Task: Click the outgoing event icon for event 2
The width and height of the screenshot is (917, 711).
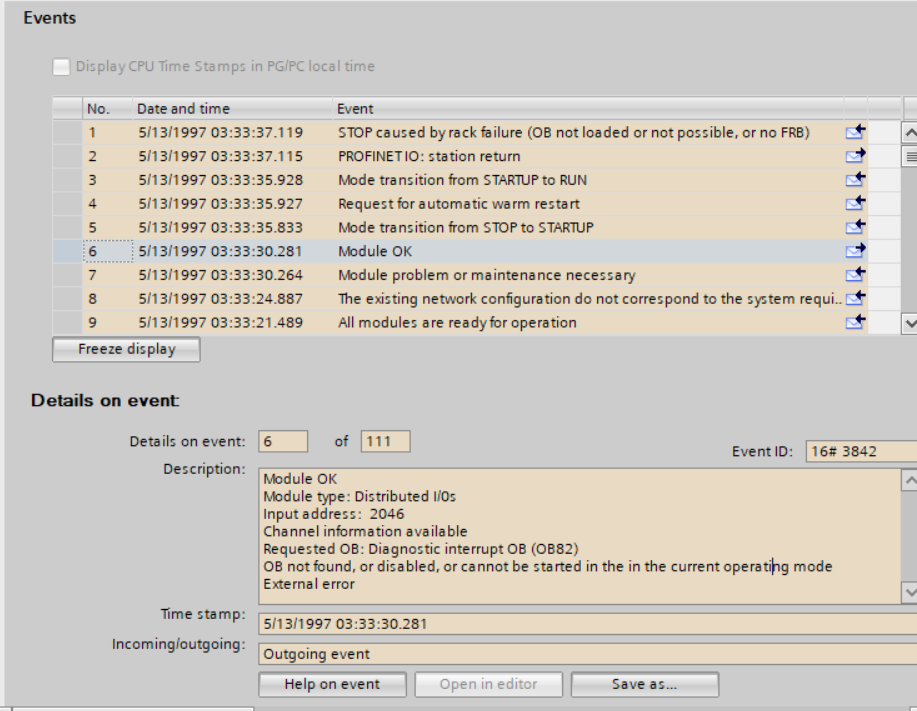Action: (x=855, y=156)
